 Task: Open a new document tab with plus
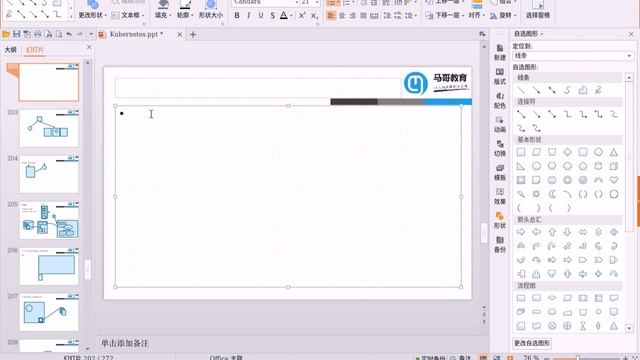(193, 35)
